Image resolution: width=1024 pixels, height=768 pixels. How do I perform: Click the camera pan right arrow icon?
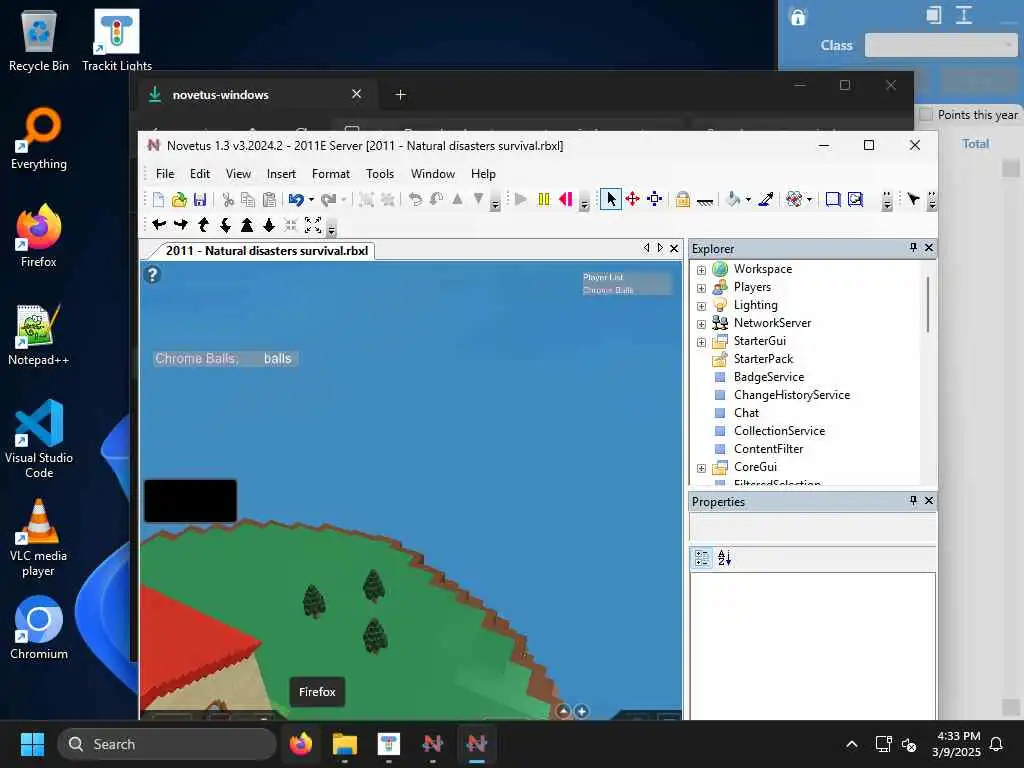click(x=181, y=225)
